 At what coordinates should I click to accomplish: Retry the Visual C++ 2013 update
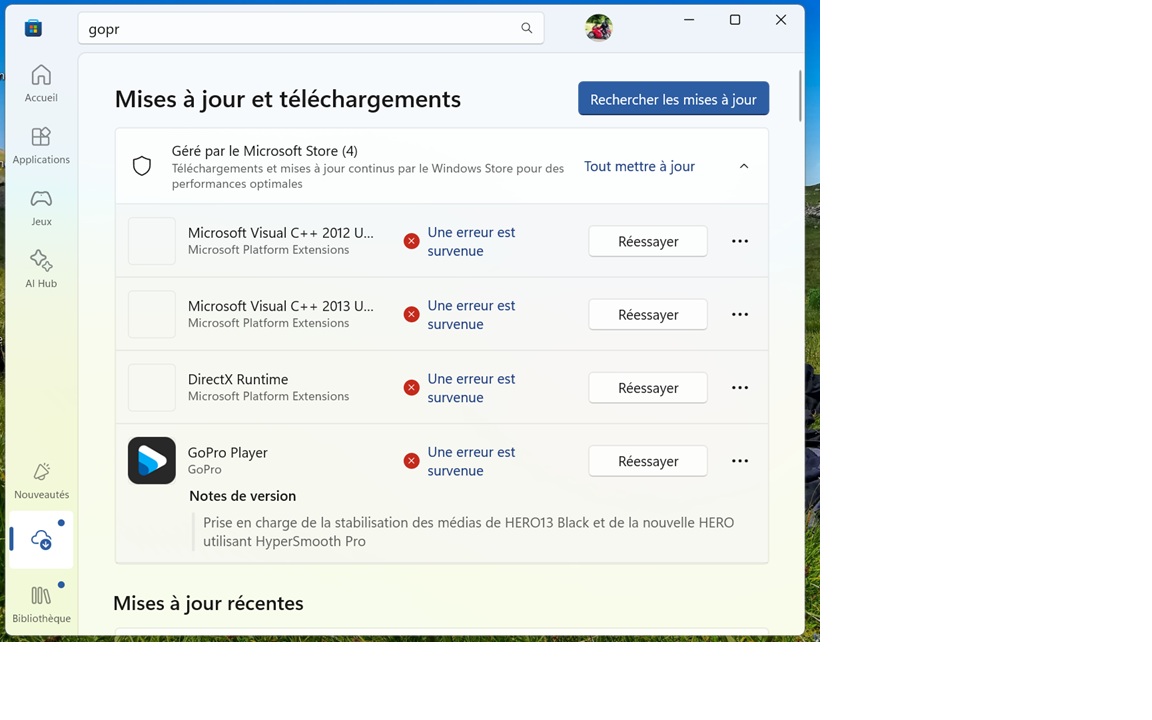[648, 314]
